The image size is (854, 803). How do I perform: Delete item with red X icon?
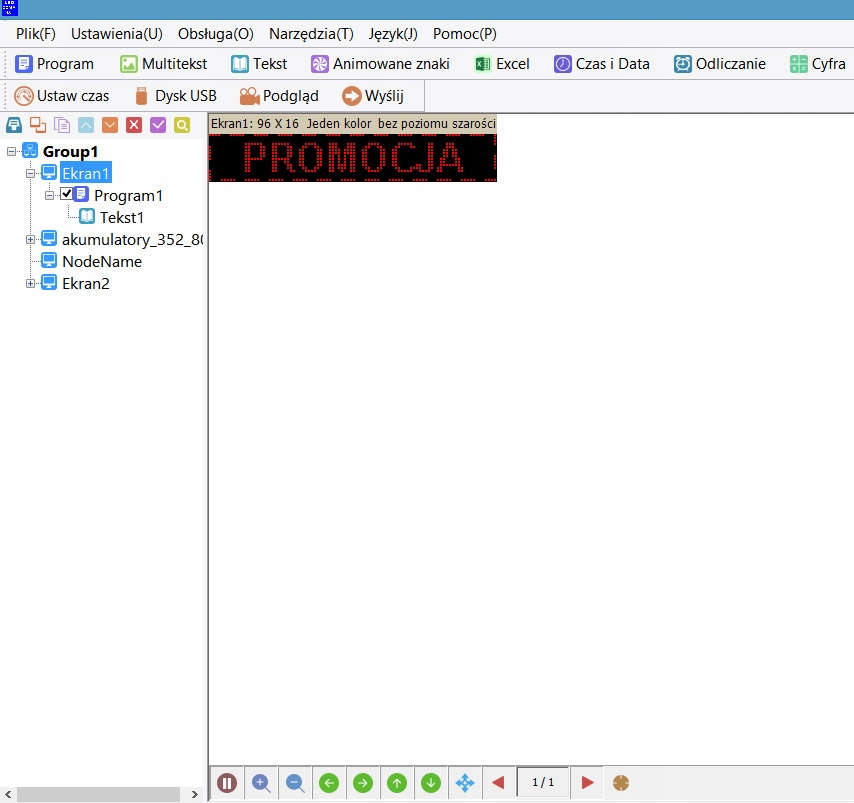pyautogui.click(x=134, y=125)
